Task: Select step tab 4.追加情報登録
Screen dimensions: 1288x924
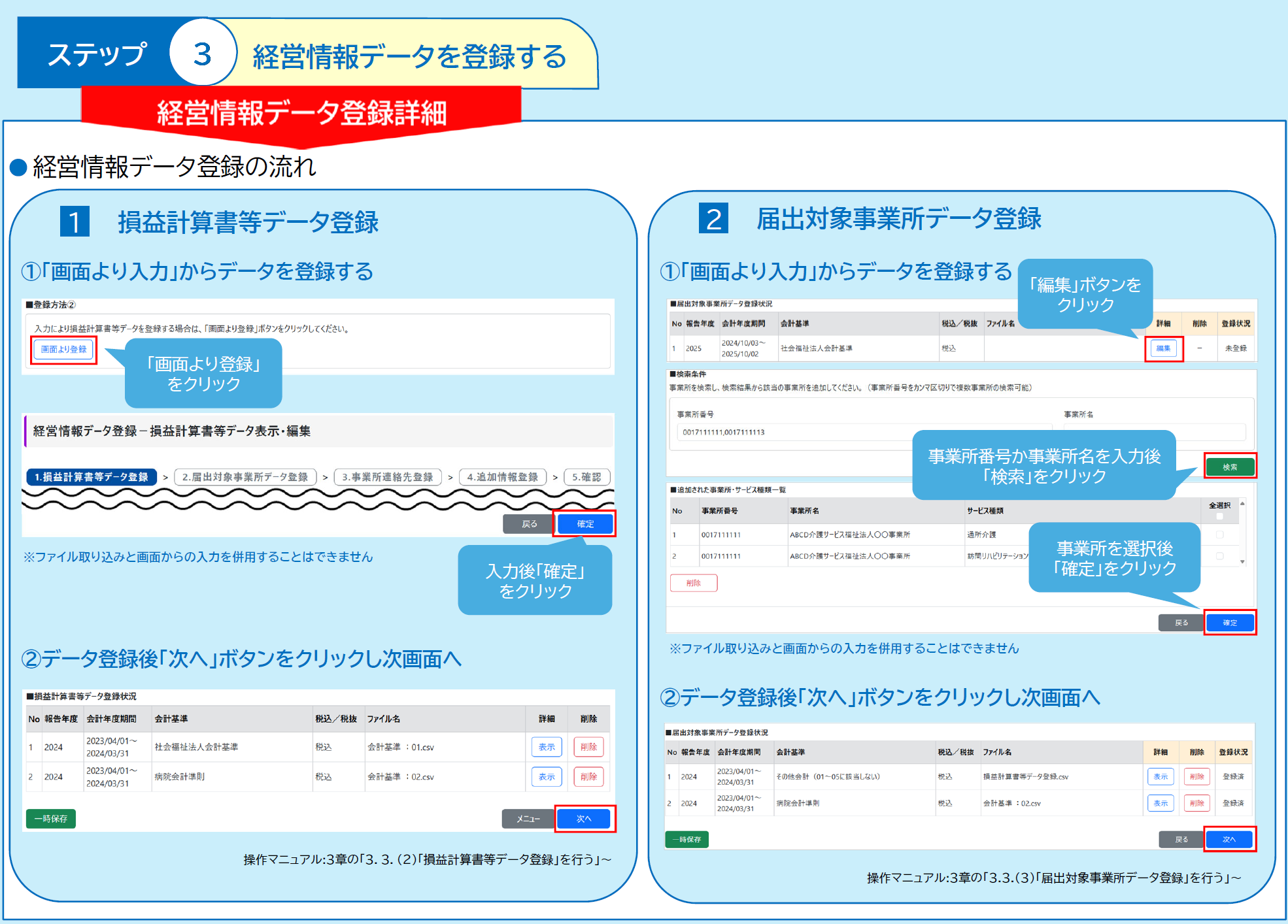Action: coord(503,477)
